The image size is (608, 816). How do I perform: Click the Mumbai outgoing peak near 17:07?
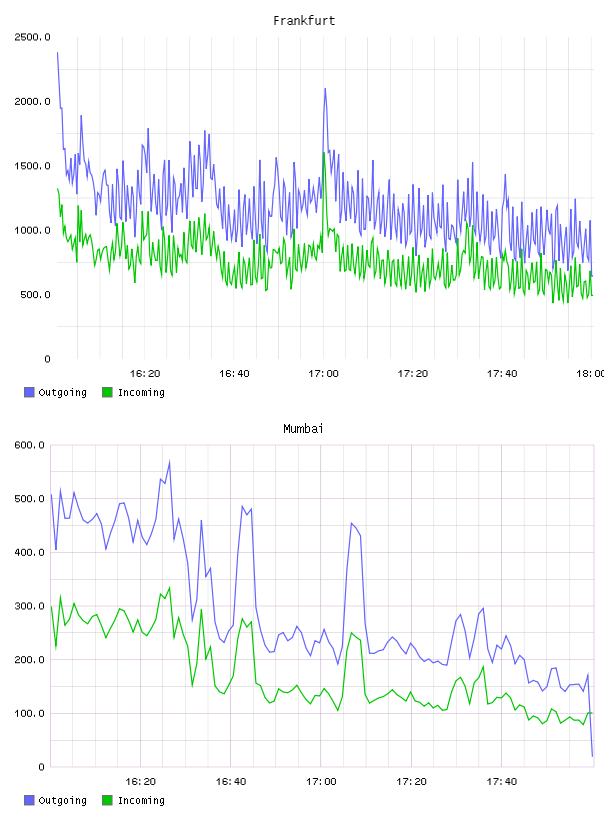click(352, 524)
